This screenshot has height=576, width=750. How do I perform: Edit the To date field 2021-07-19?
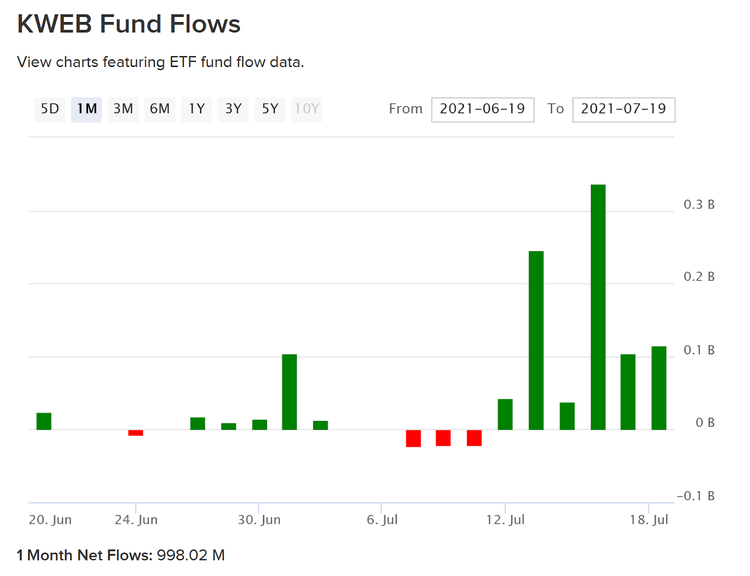(x=624, y=109)
